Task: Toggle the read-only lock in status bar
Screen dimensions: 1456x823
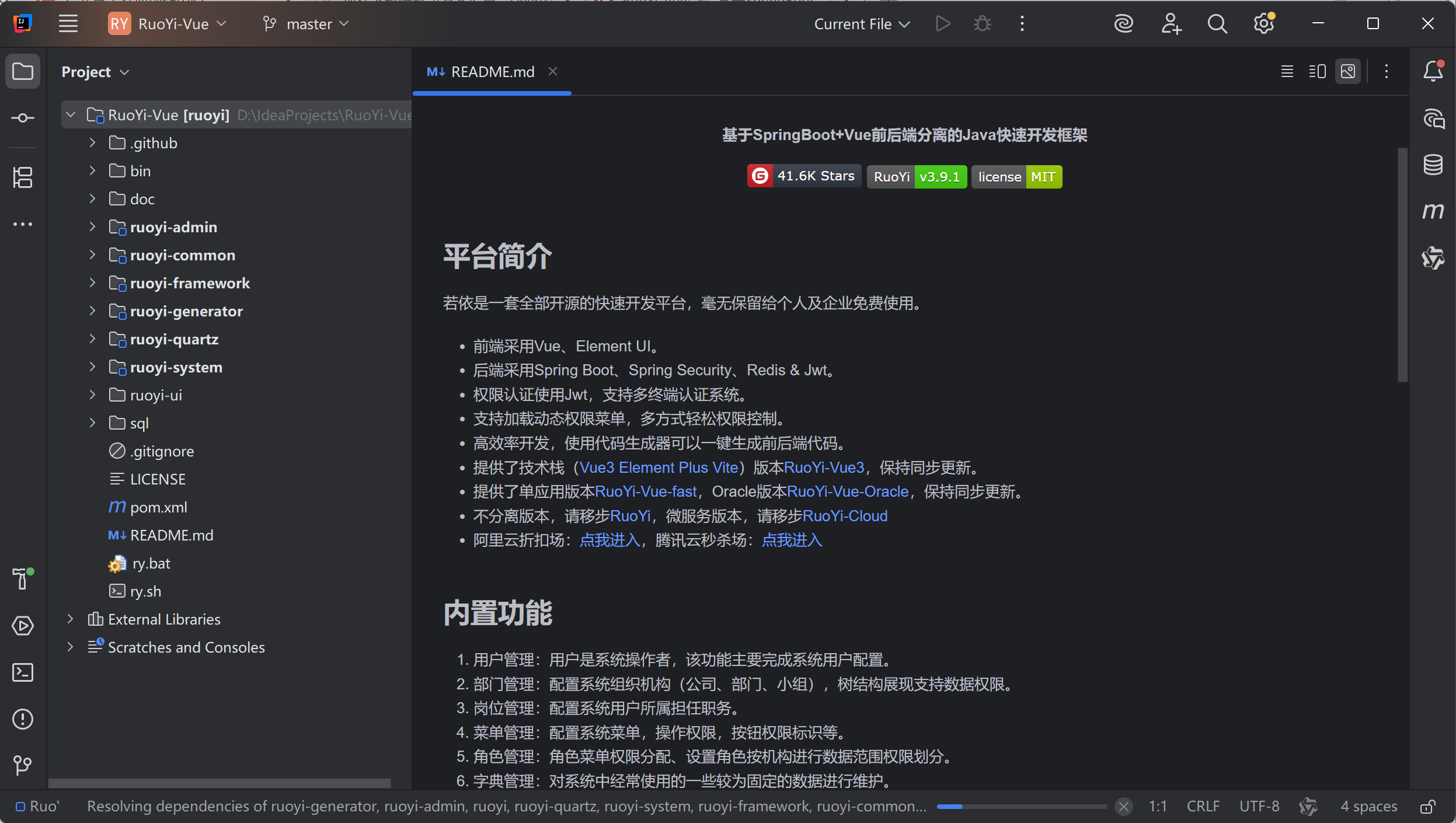Action: point(1428,807)
